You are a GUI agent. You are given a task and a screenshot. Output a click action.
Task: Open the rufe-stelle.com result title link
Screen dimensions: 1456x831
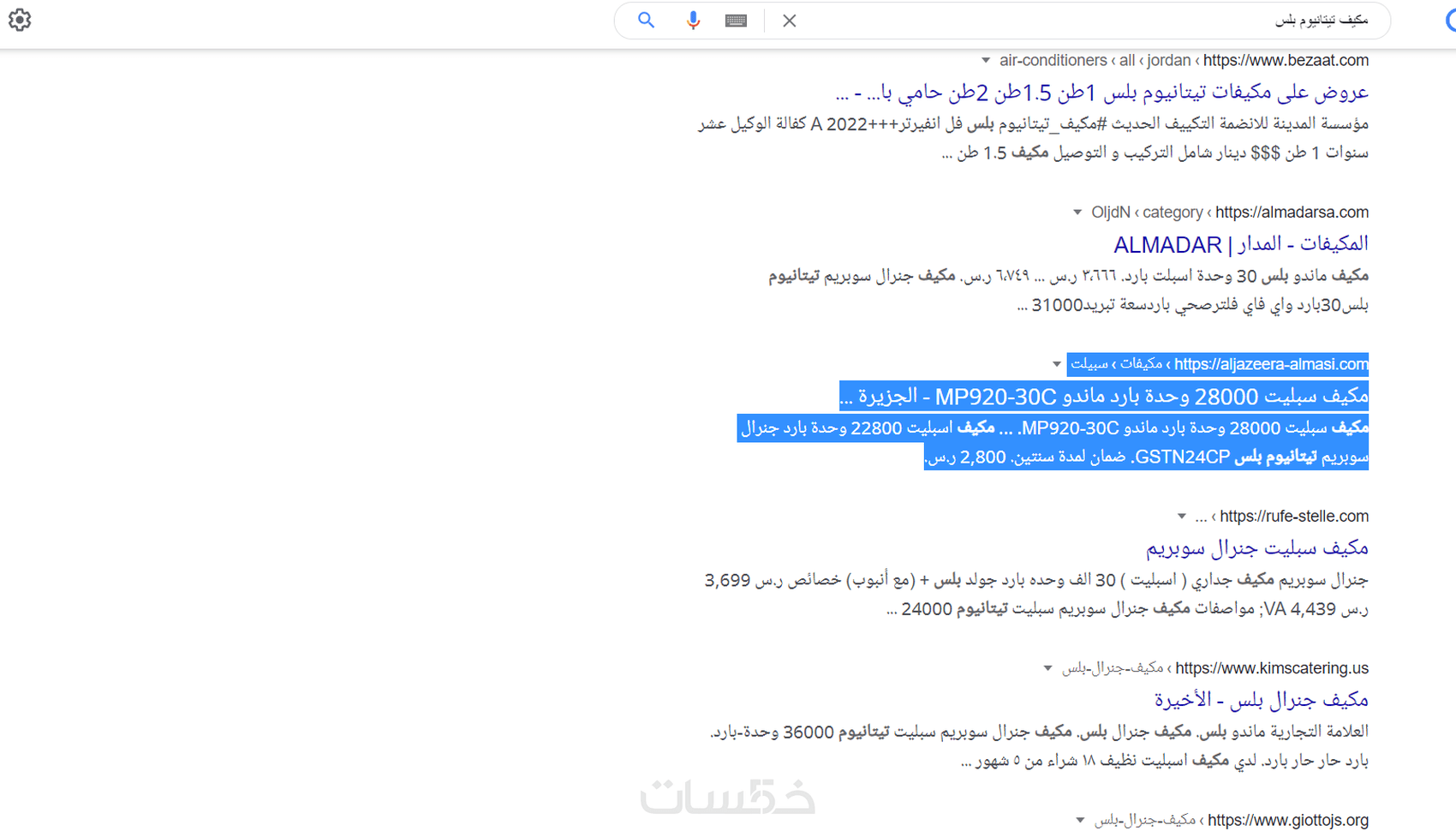pyautogui.click(x=1257, y=547)
